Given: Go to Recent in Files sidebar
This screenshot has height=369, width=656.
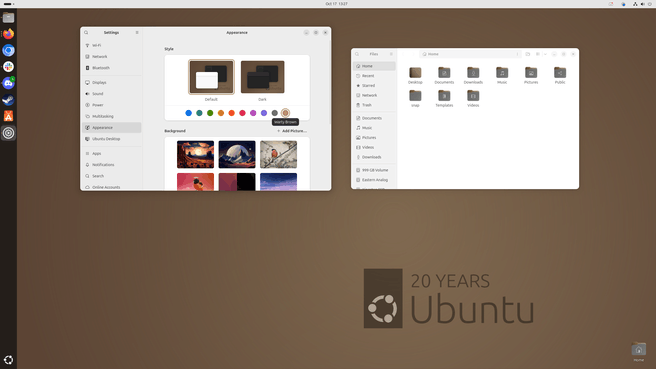Looking at the screenshot, I should click(374, 76).
